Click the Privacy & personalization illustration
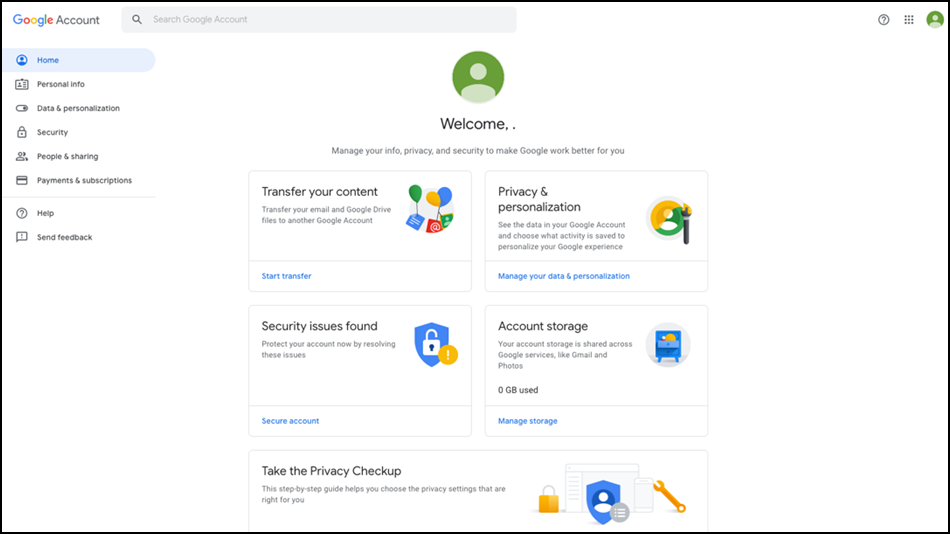 (x=669, y=216)
